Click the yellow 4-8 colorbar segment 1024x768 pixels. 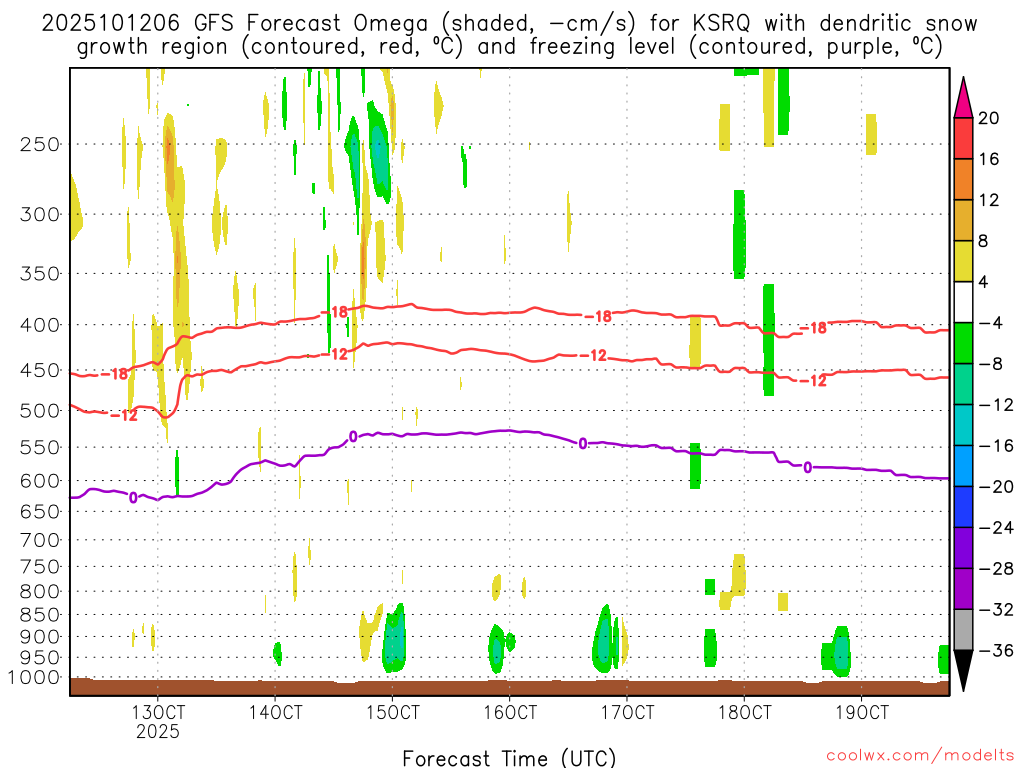point(963,261)
